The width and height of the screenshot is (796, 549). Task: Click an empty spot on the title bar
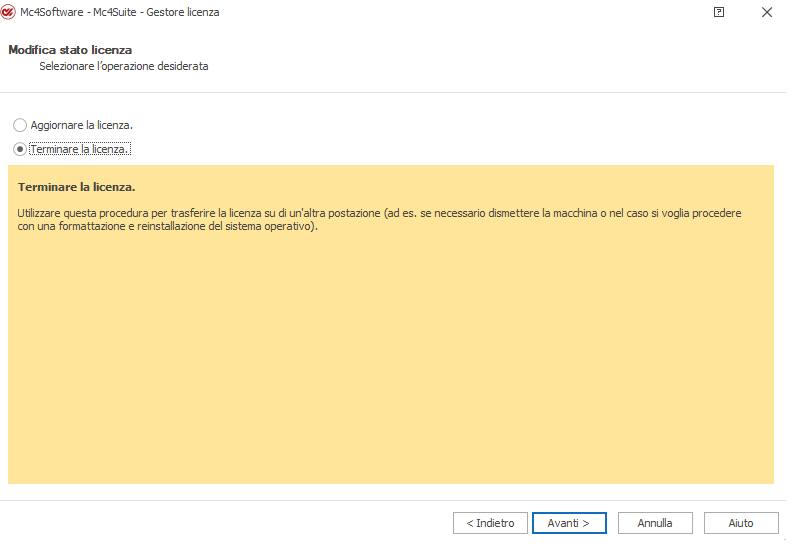tap(450, 12)
